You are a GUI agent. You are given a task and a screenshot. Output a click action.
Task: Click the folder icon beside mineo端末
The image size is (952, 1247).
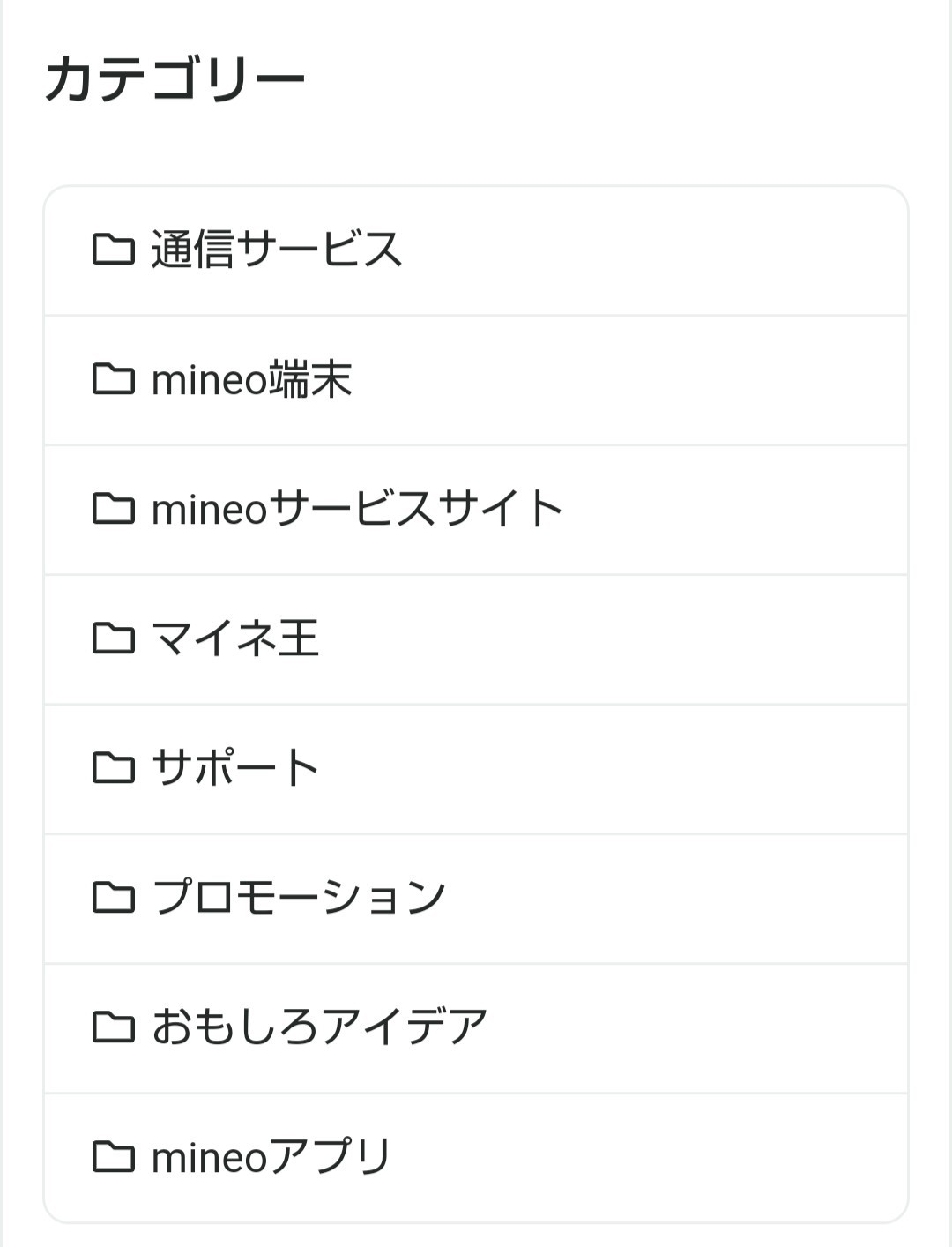[113, 379]
